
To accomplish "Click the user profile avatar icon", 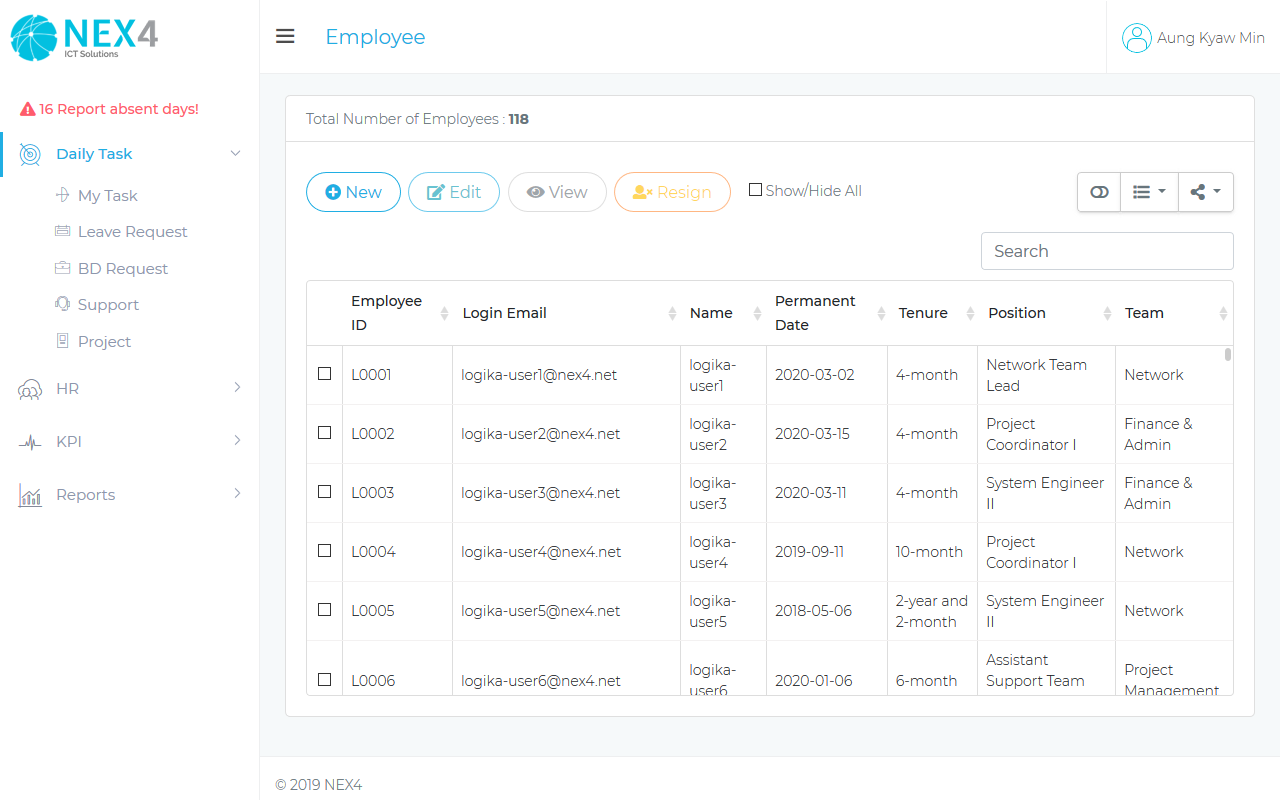I will (x=1136, y=38).
